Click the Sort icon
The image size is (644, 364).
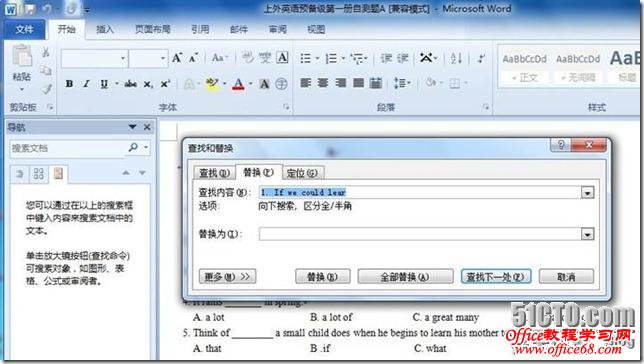456,58
